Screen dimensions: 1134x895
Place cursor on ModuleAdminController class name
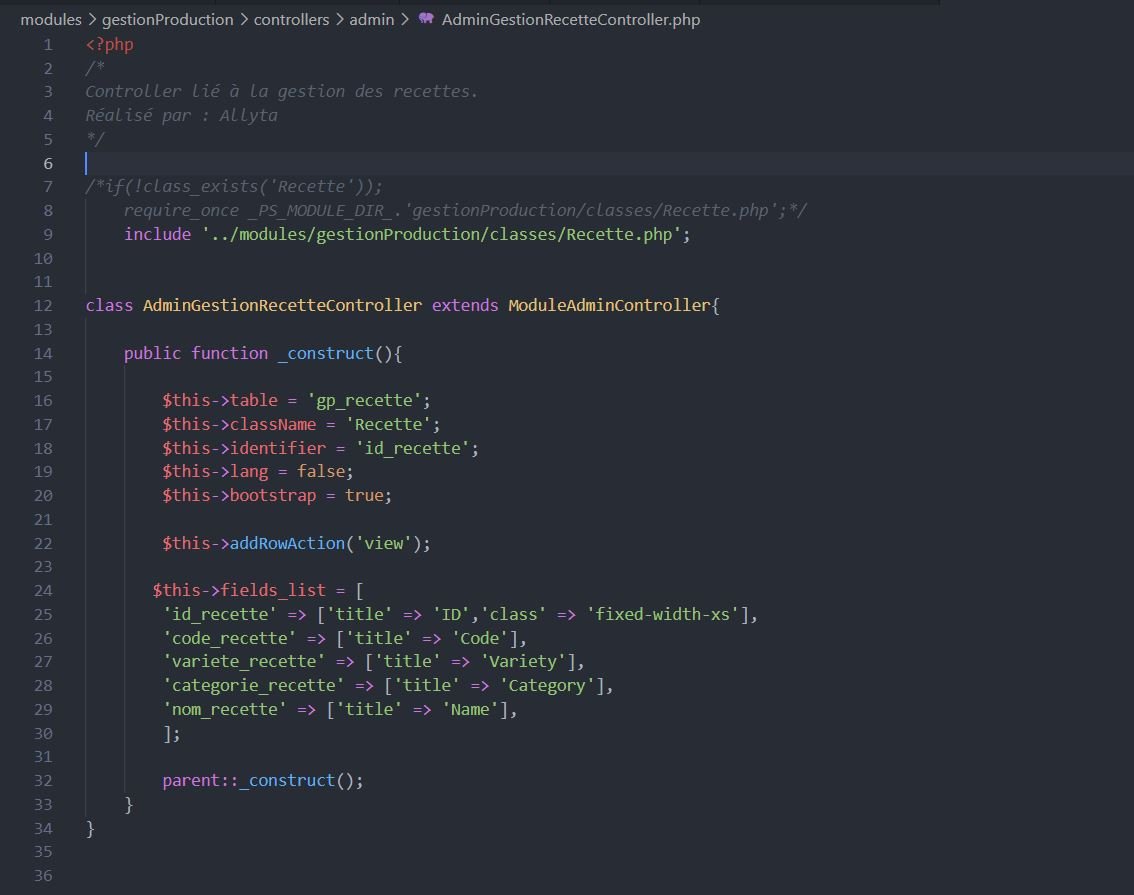point(609,305)
